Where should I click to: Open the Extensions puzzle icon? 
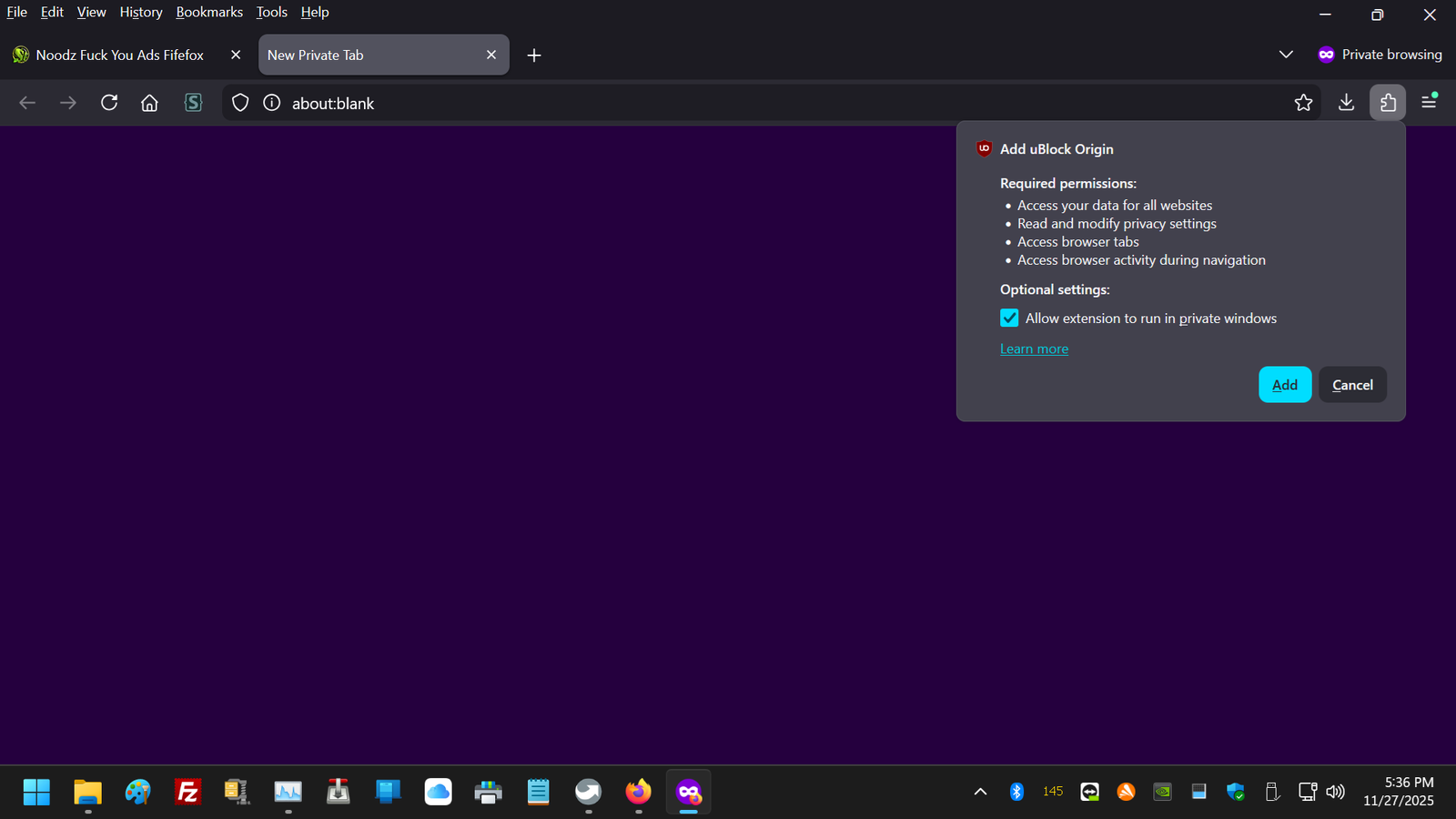[1387, 103]
